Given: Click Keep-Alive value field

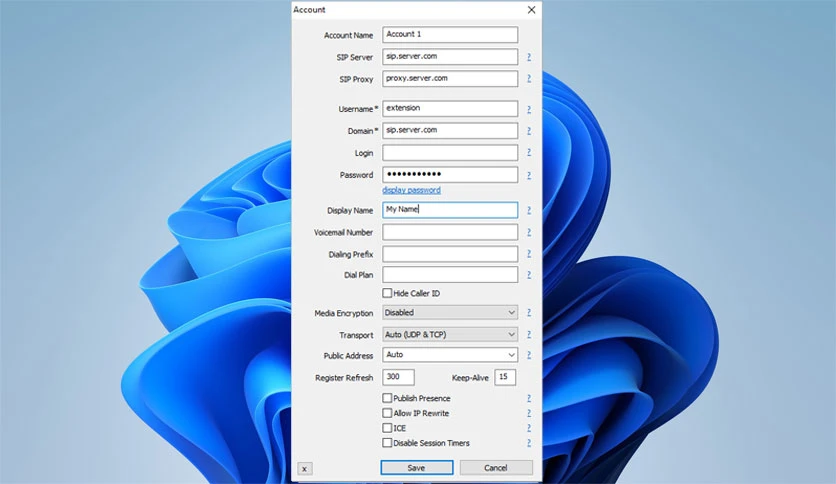Looking at the screenshot, I should pyautogui.click(x=505, y=377).
